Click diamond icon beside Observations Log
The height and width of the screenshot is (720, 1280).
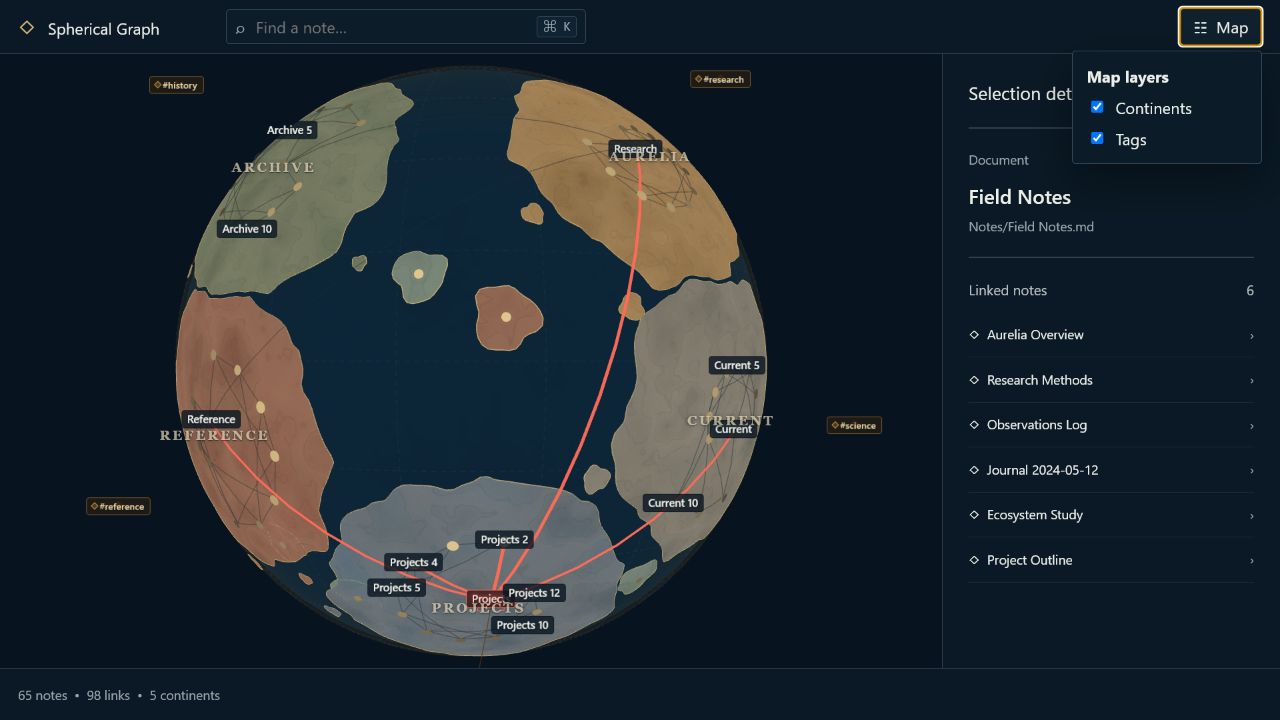[974, 425]
